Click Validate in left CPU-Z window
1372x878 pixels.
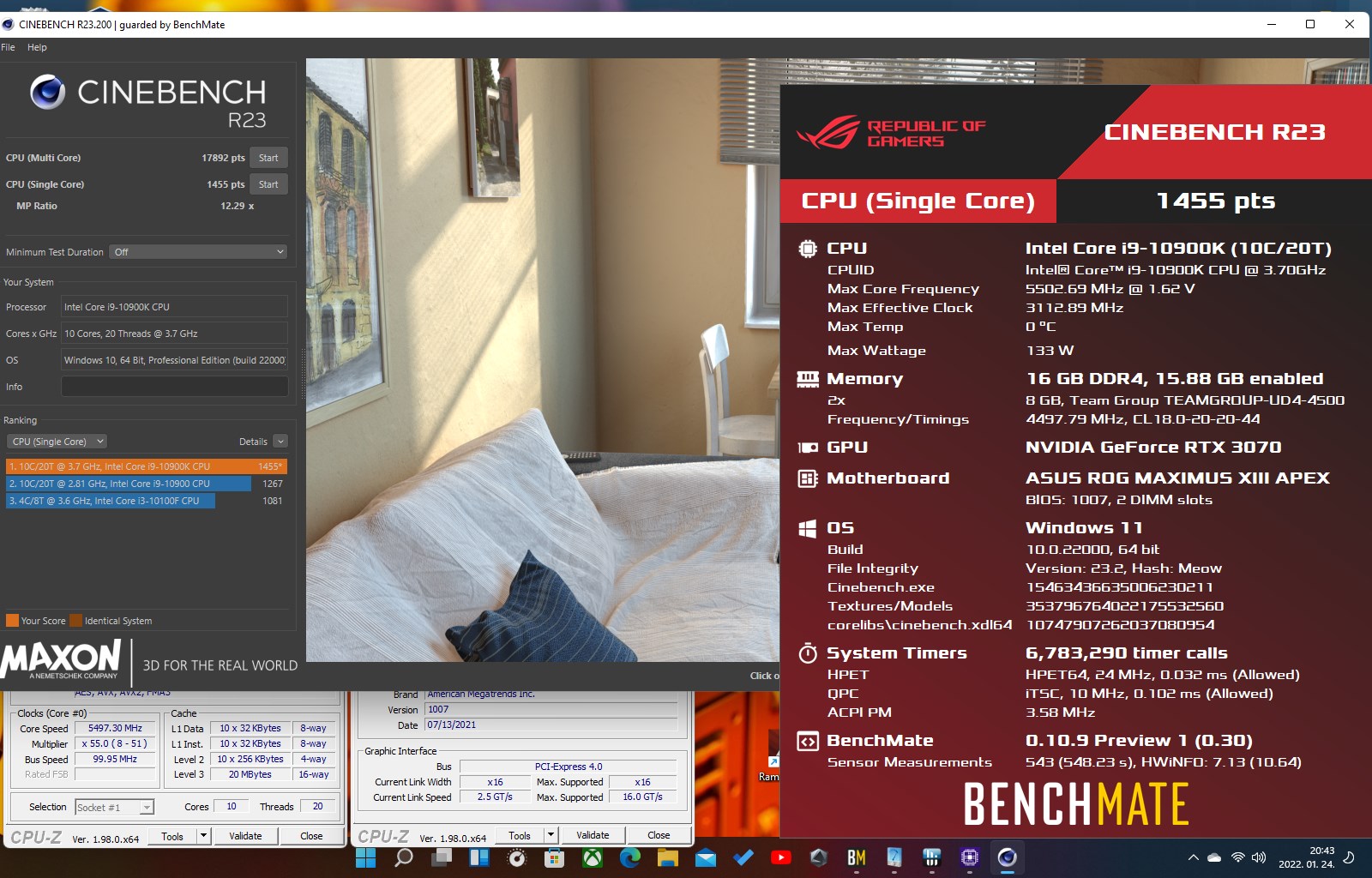(245, 836)
